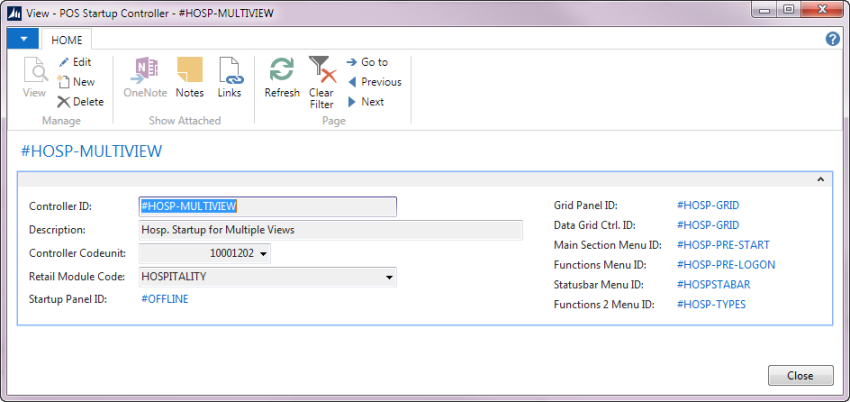The image size is (850, 402).
Task: Expand the Controller Codeunit dropdown
Action: (263, 254)
